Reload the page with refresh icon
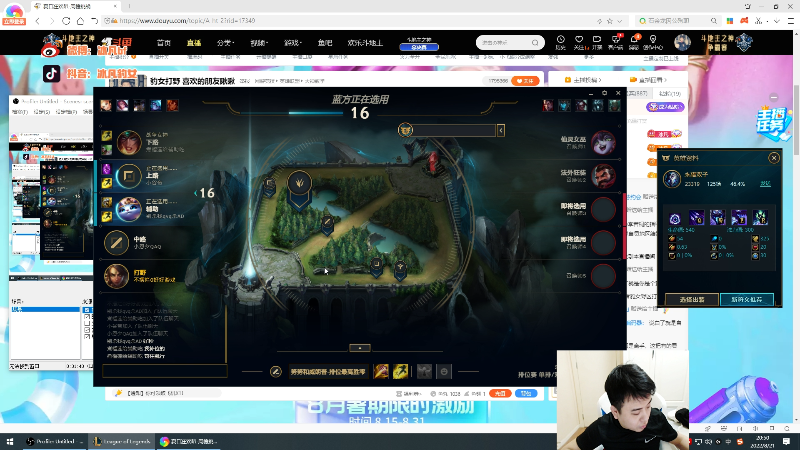This screenshot has width=800, height=450. point(66,21)
